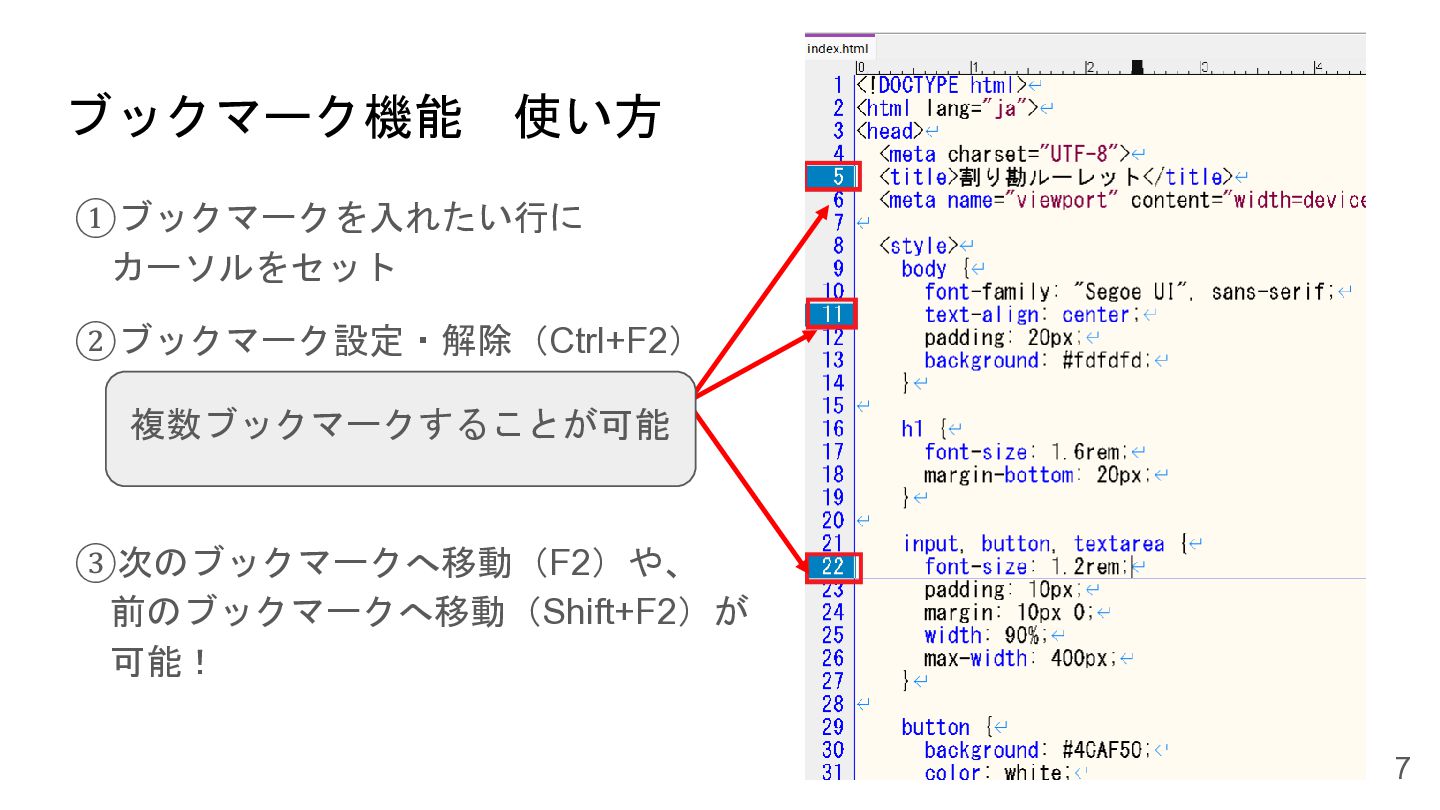This screenshot has width=1440, height=810.
Task: Click the meta charset="UTF-8" line
Action: click(1011, 154)
